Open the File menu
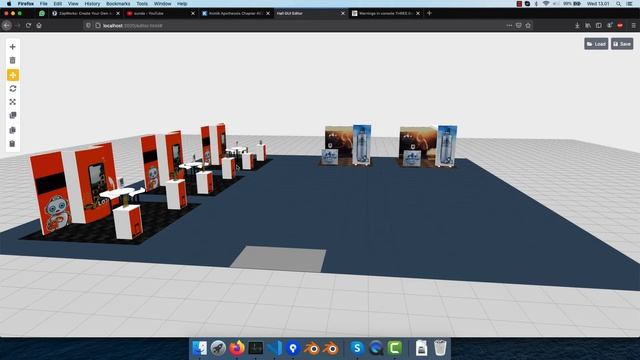Image resolution: width=640 pixels, height=360 pixels. coord(43,4)
